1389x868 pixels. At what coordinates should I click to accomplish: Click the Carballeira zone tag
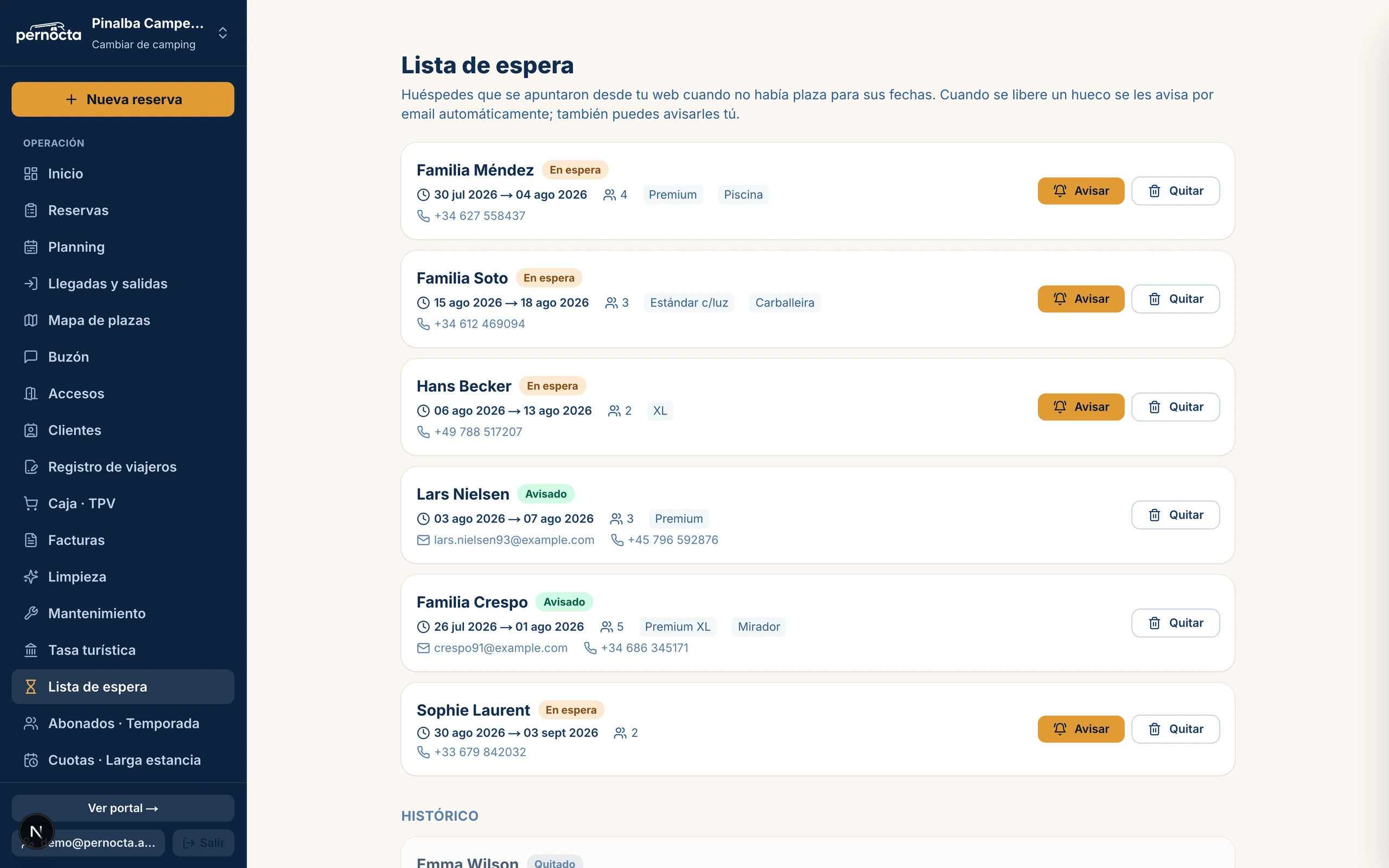click(785, 303)
